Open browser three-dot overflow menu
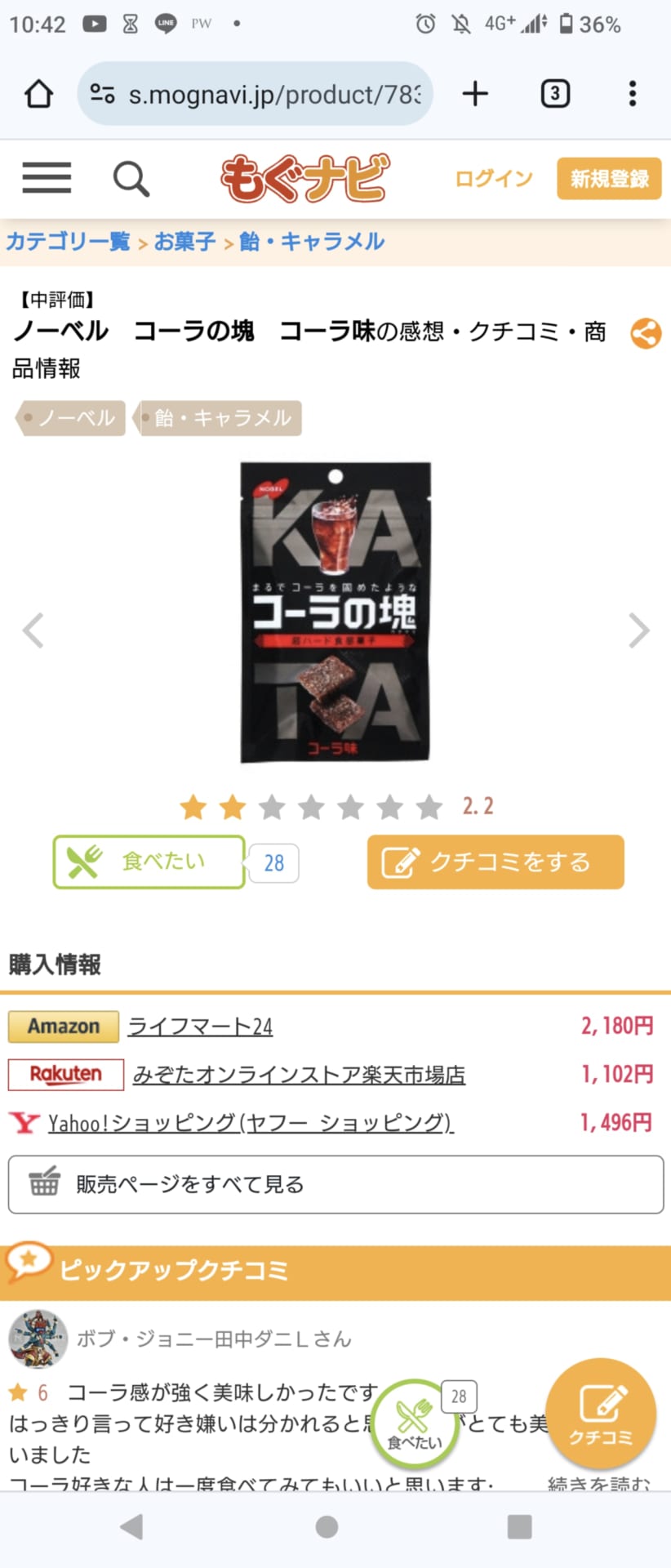671x1568 pixels. click(632, 94)
